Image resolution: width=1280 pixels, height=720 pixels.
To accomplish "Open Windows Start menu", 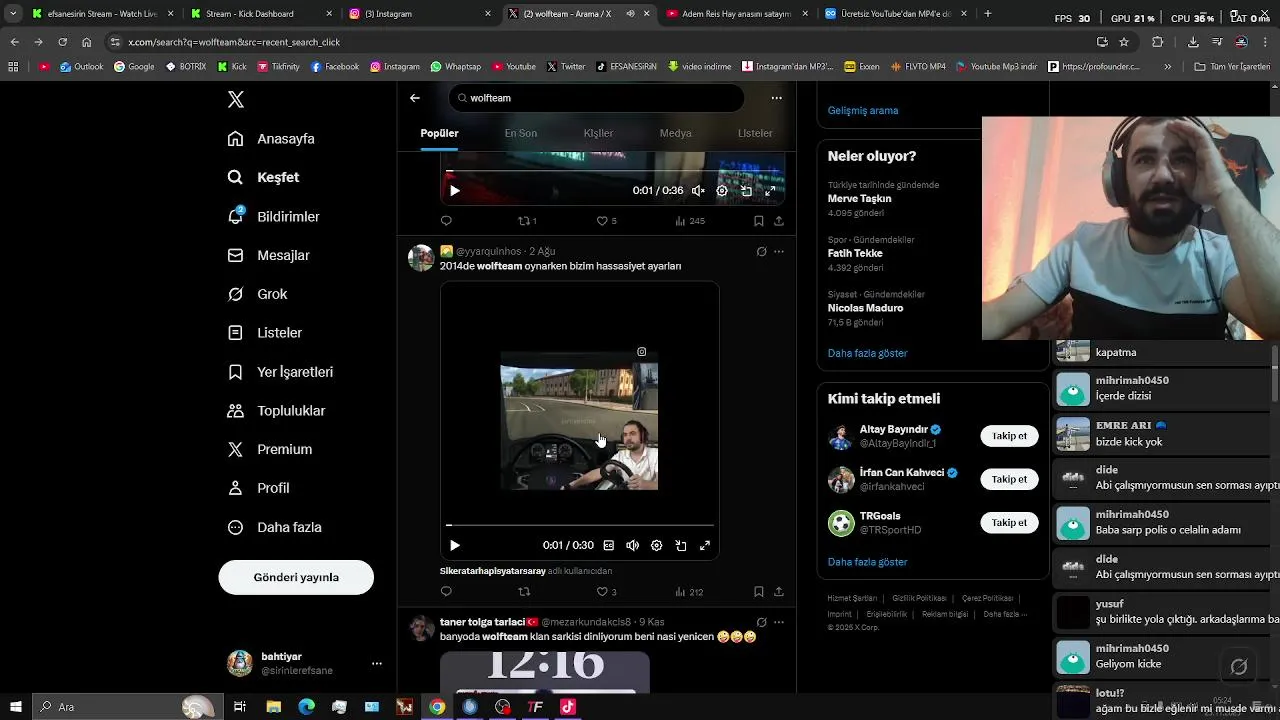I will coord(14,707).
